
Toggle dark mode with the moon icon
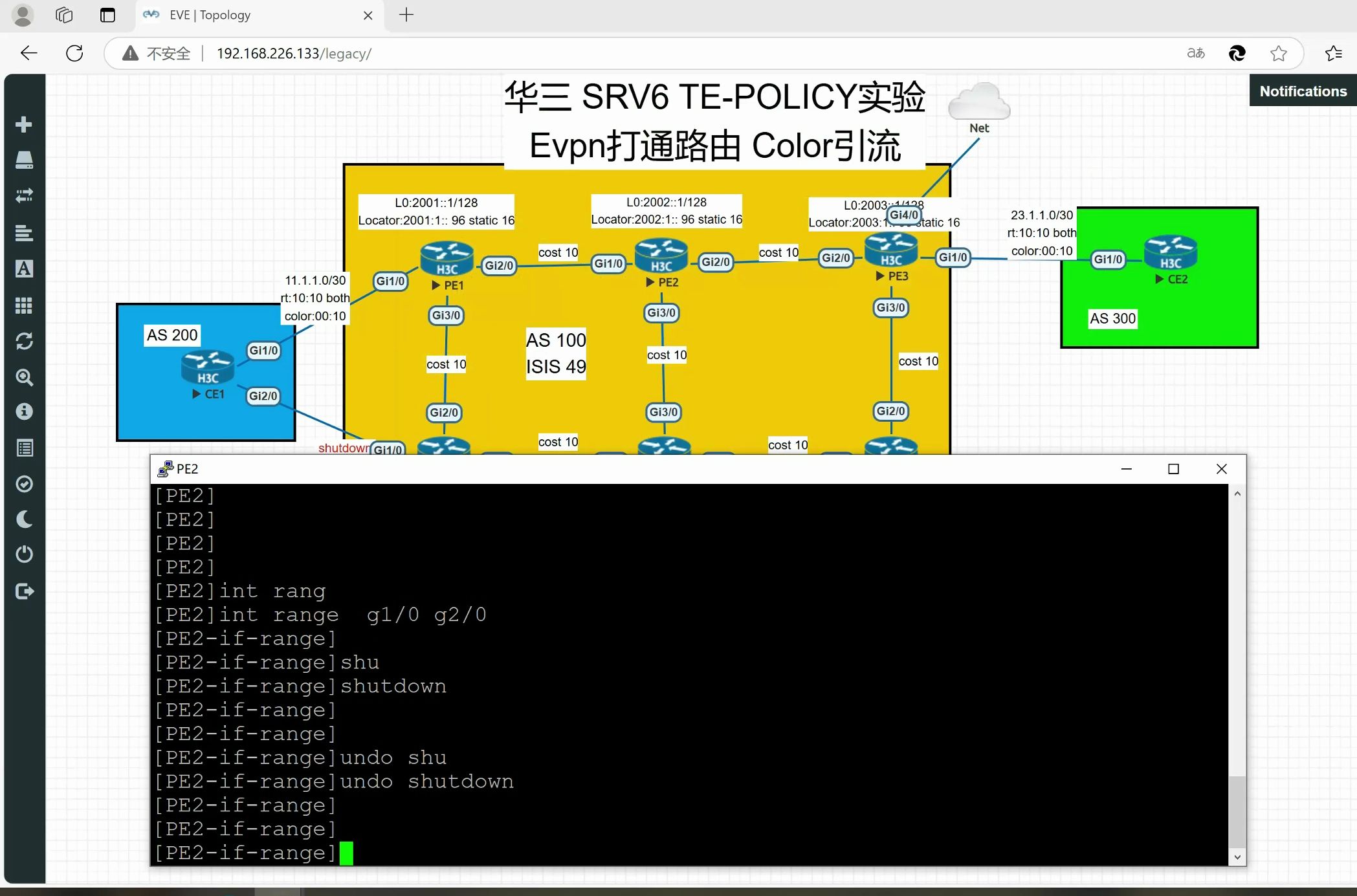pos(25,519)
